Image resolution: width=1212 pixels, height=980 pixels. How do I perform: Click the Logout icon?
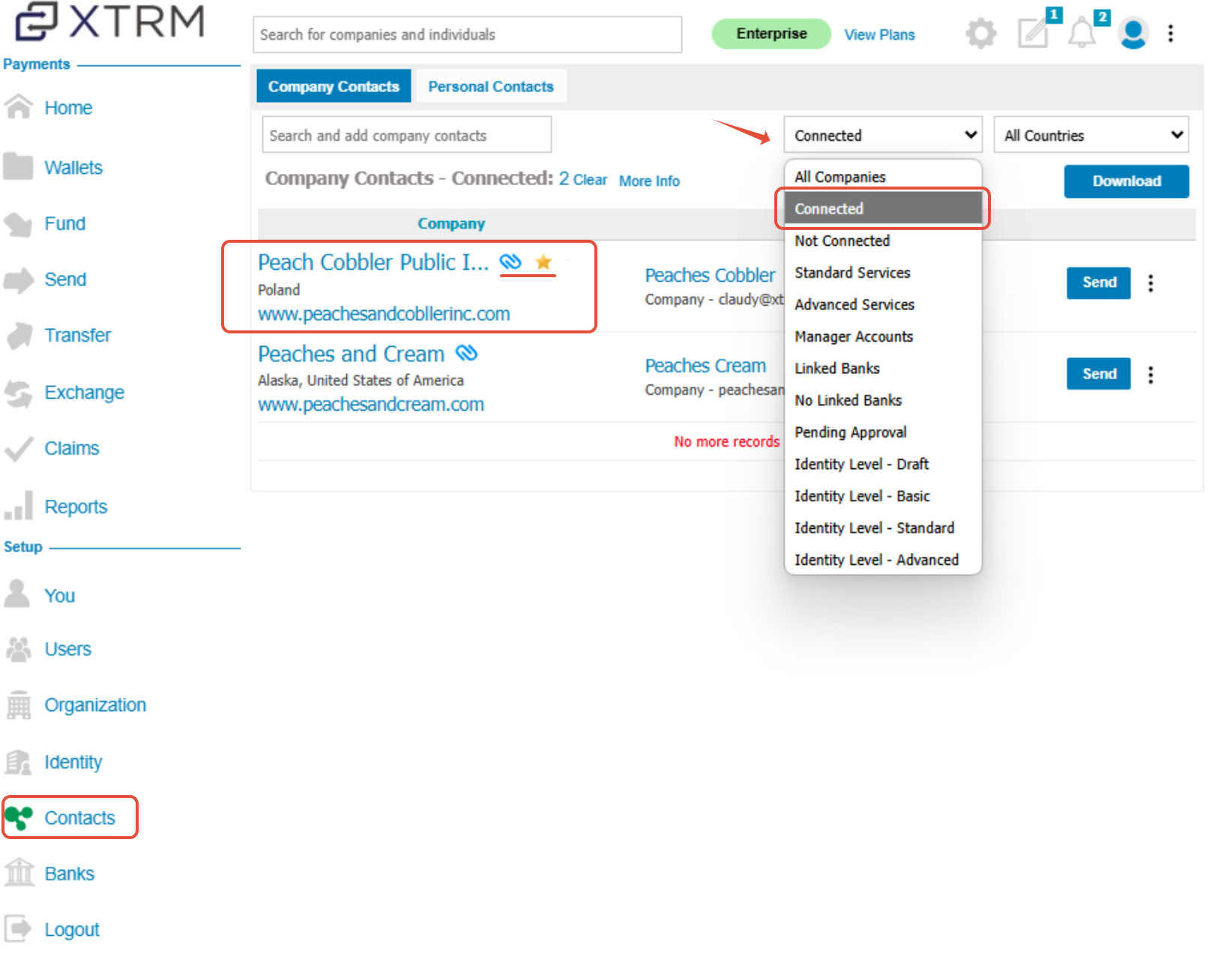tap(18, 929)
